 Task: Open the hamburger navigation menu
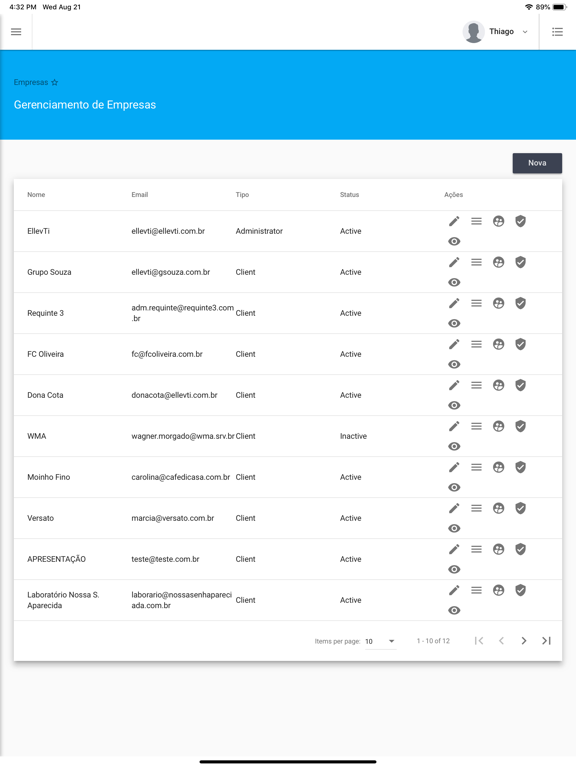coord(16,32)
